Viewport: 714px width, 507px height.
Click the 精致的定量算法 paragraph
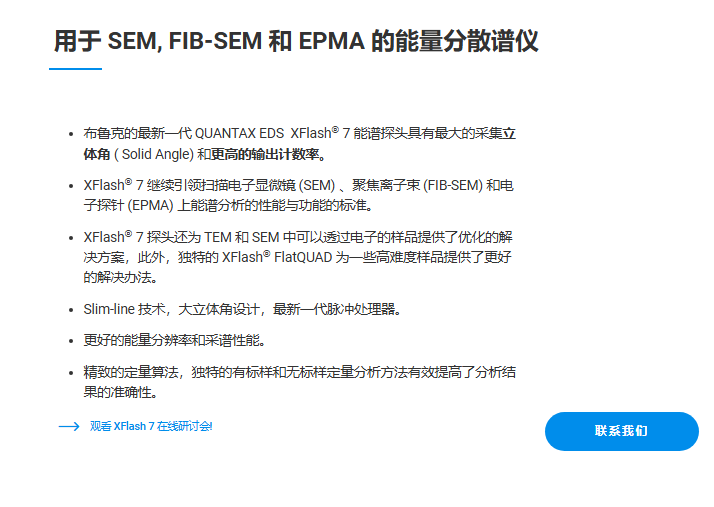[x=300, y=382]
